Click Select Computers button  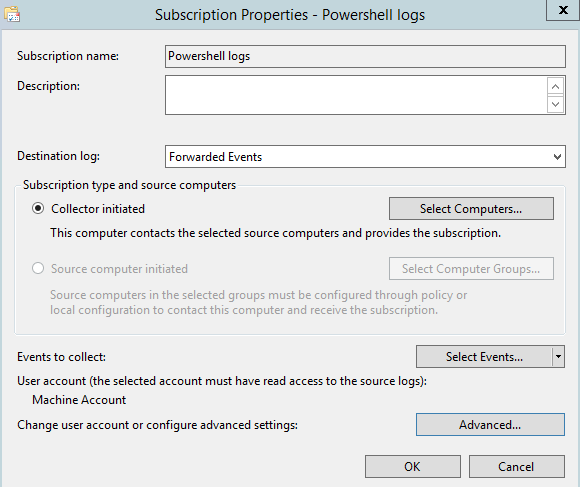471,209
